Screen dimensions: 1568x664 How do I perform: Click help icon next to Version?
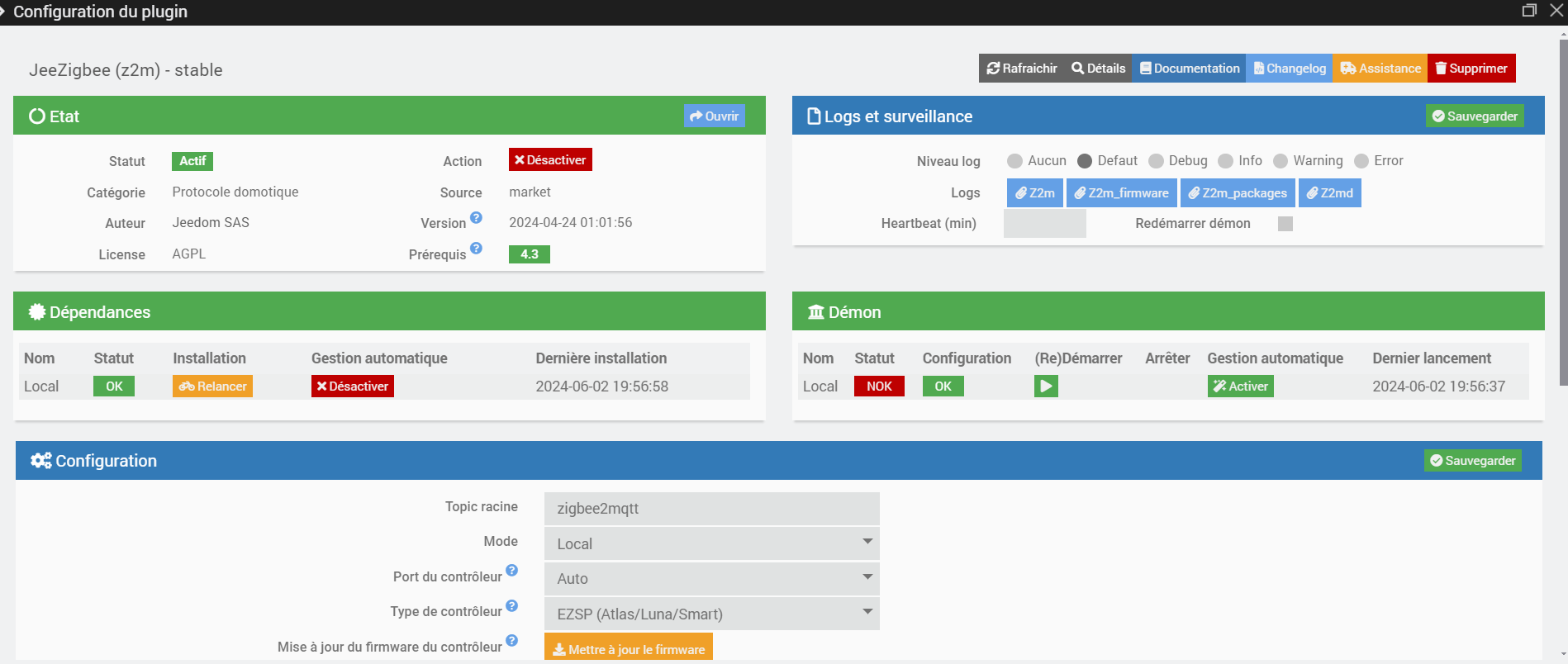(476, 218)
